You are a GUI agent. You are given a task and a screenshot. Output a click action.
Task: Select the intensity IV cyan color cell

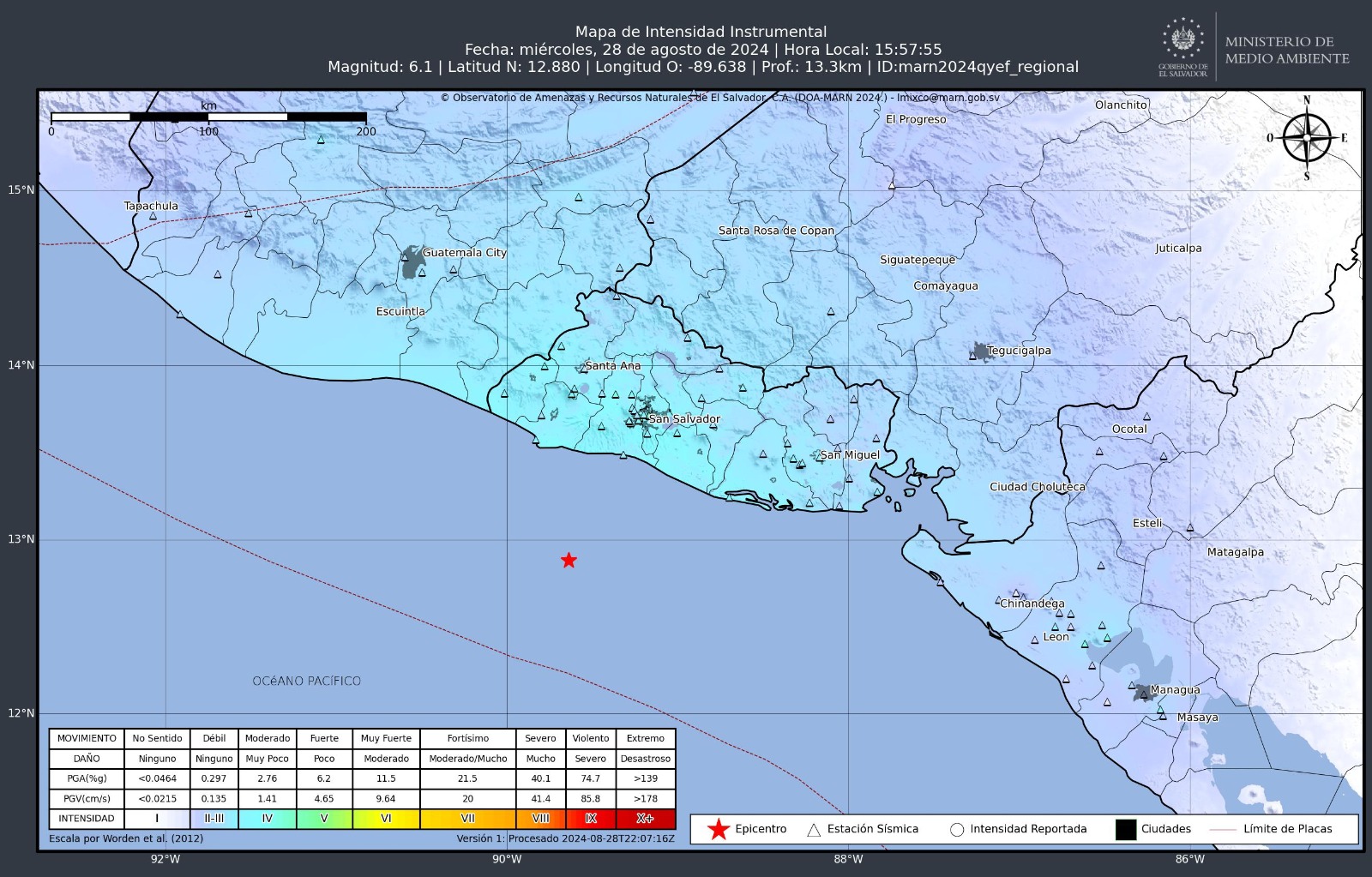(267, 819)
